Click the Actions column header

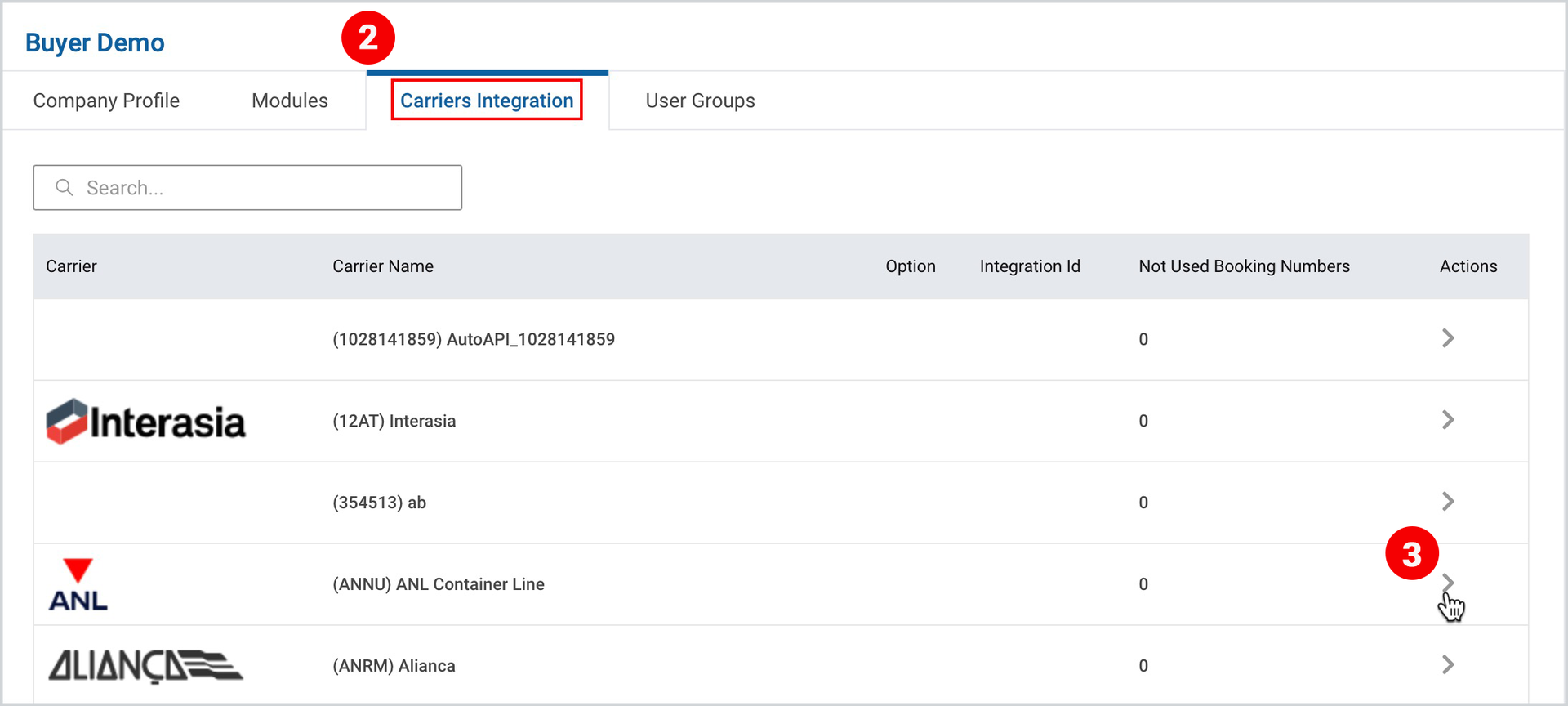[1468, 266]
